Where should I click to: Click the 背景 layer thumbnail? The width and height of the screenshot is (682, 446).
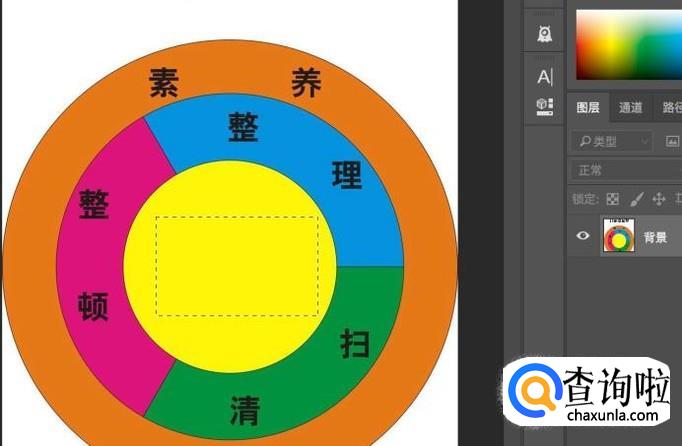pos(618,235)
